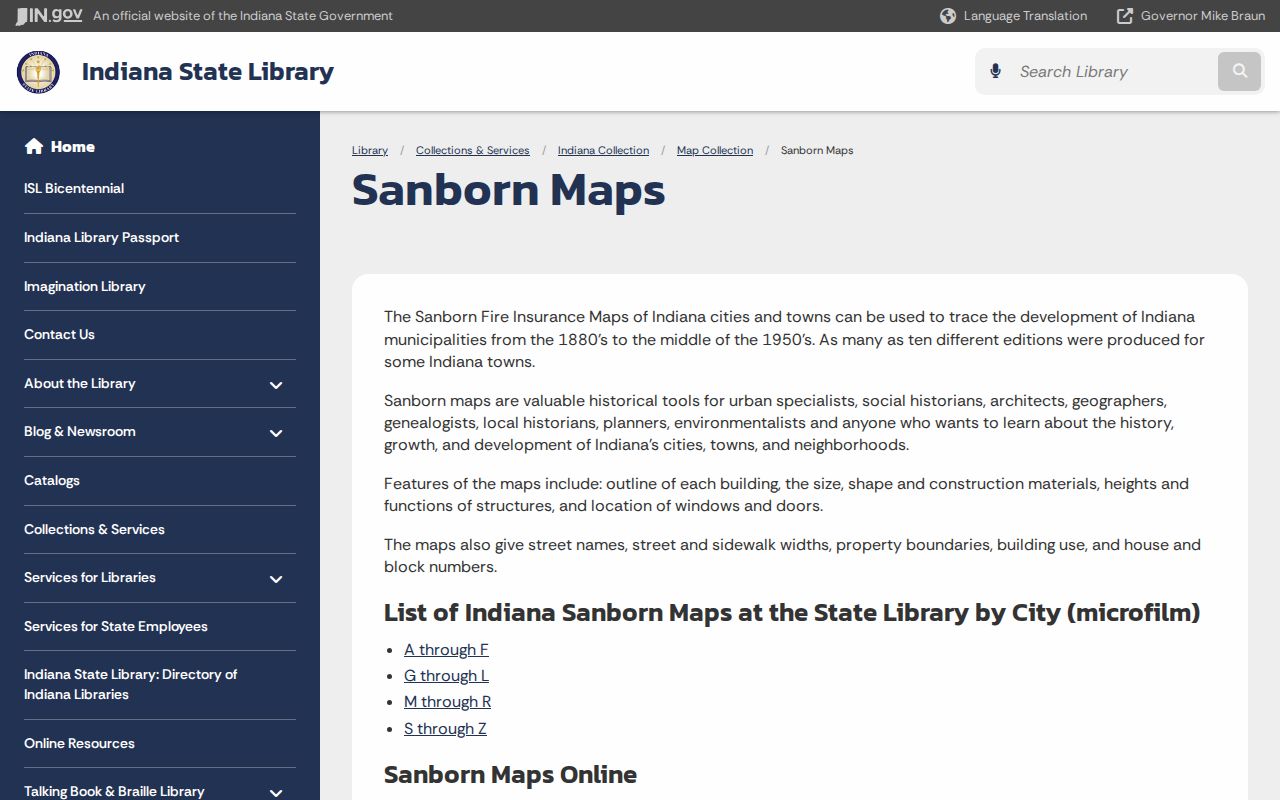The image size is (1280, 800).
Task: Go to Map Collection breadcrumb
Action: (715, 150)
